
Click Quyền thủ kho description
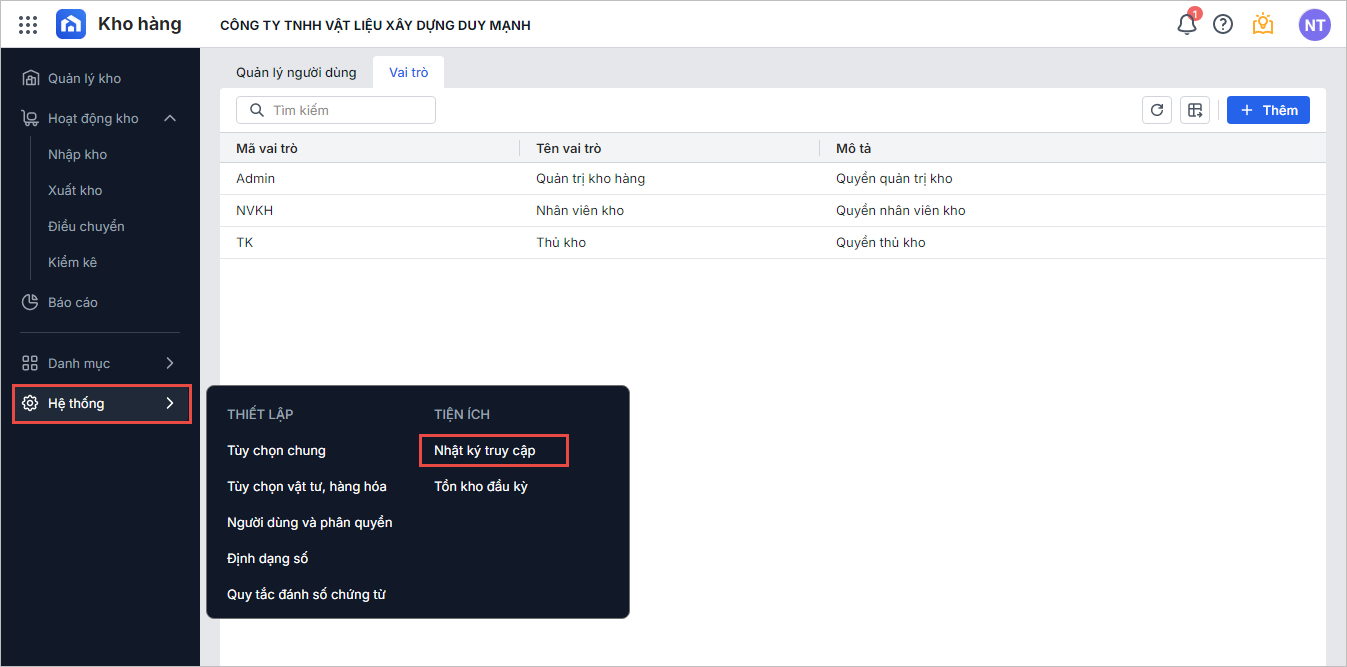click(881, 242)
